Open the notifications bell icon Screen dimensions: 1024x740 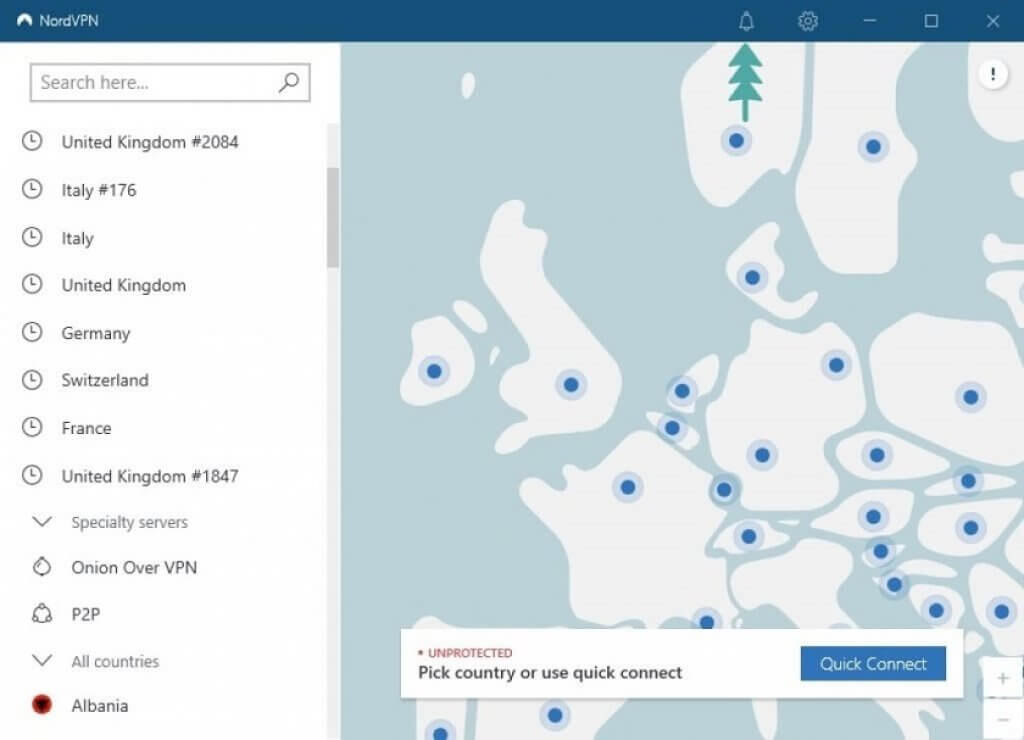pyautogui.click(x=746, y=21)
